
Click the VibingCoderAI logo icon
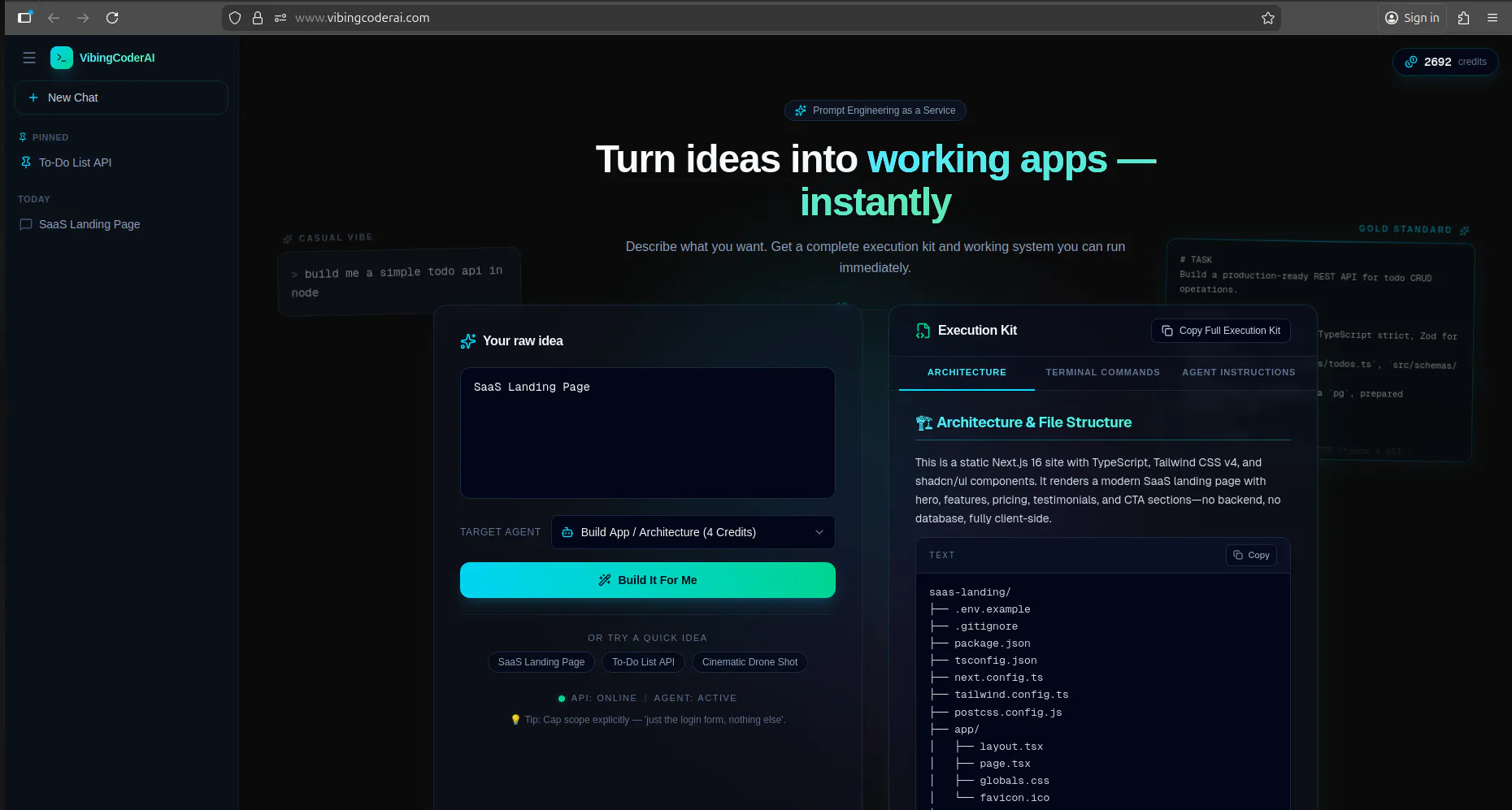[x=62, y=58]
